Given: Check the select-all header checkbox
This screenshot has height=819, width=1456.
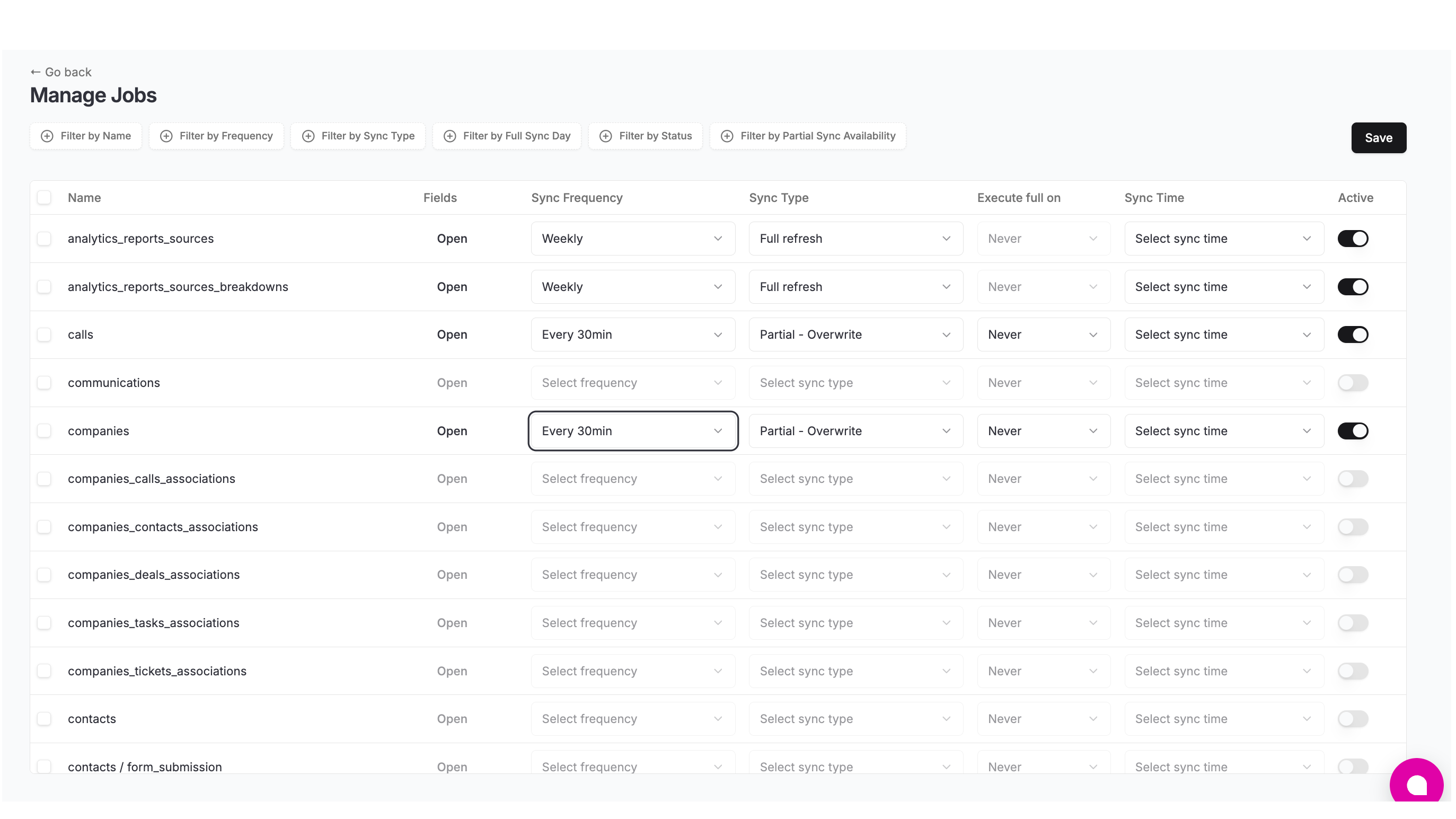Looking at the screenshot, I should (44, 198).
